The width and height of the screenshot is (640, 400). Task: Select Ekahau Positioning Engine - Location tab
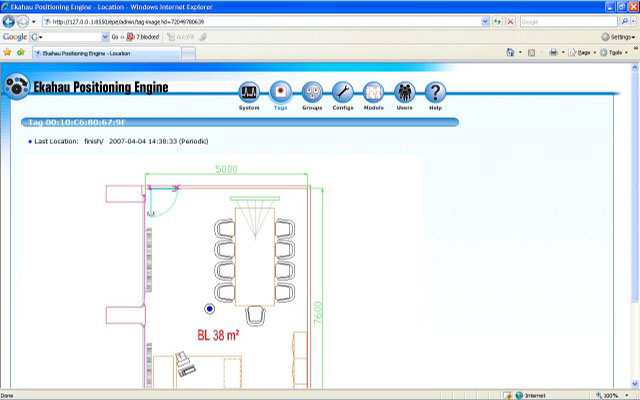tap(107, 53)
